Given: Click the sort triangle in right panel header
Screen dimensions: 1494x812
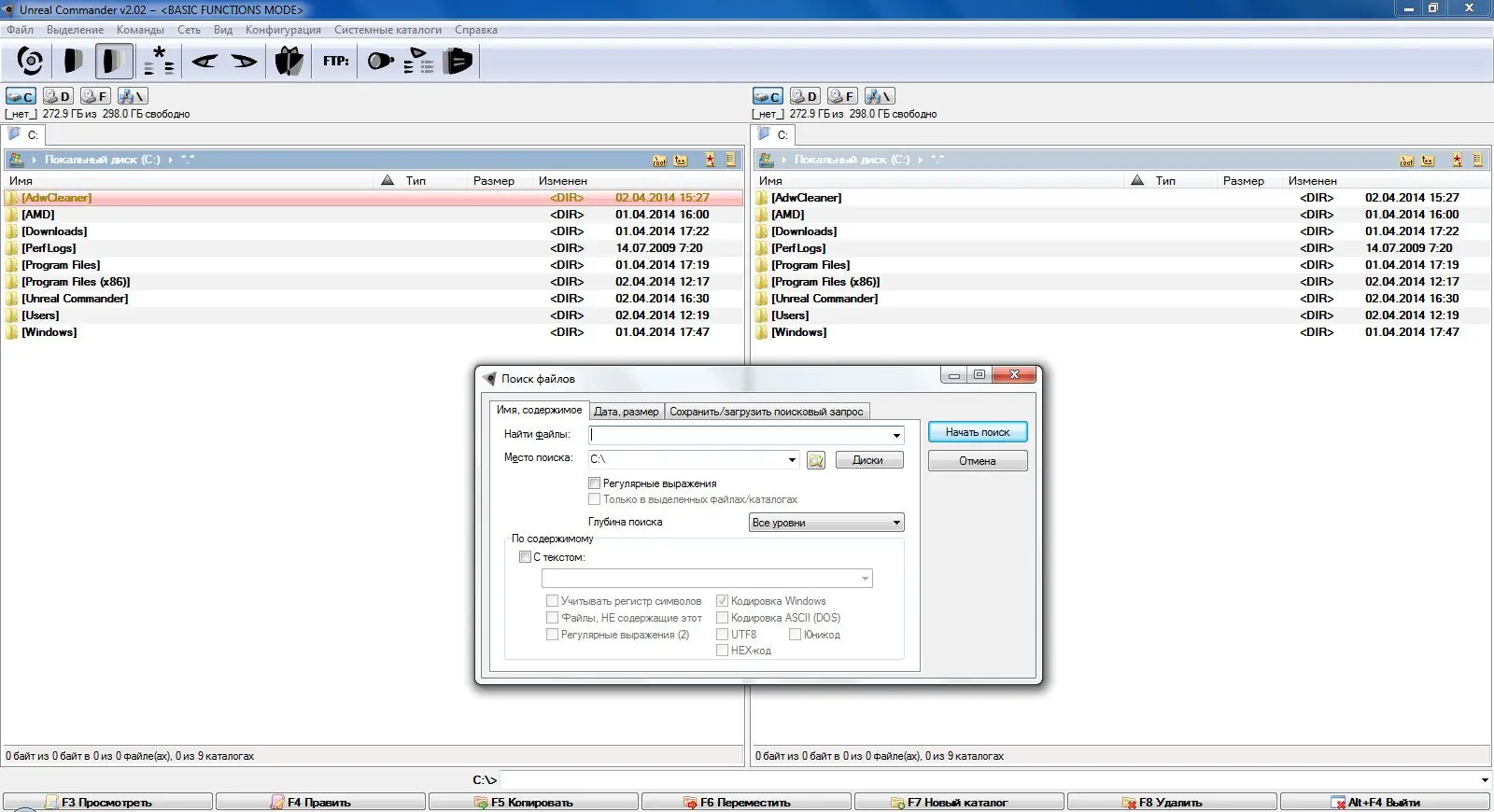Looking at the screenshot, I should [x=1137, y=180].
